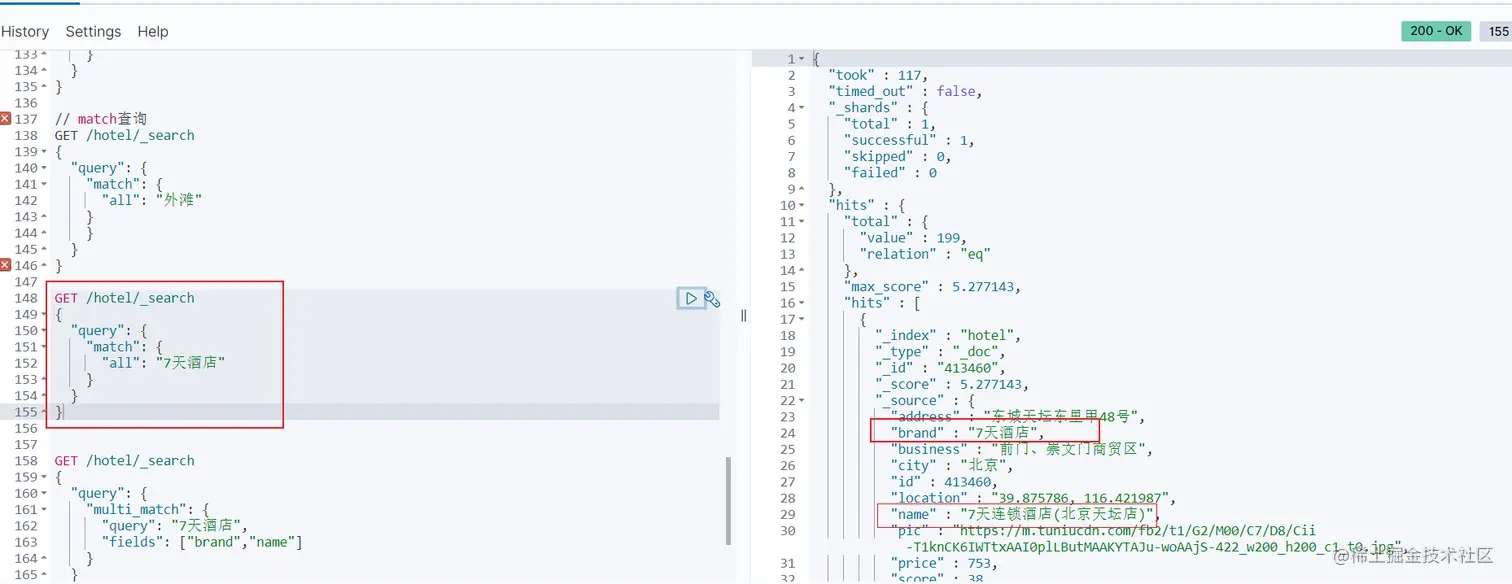Click the error marker on line 146
The image size is (1512, 584).
(5, 265)
